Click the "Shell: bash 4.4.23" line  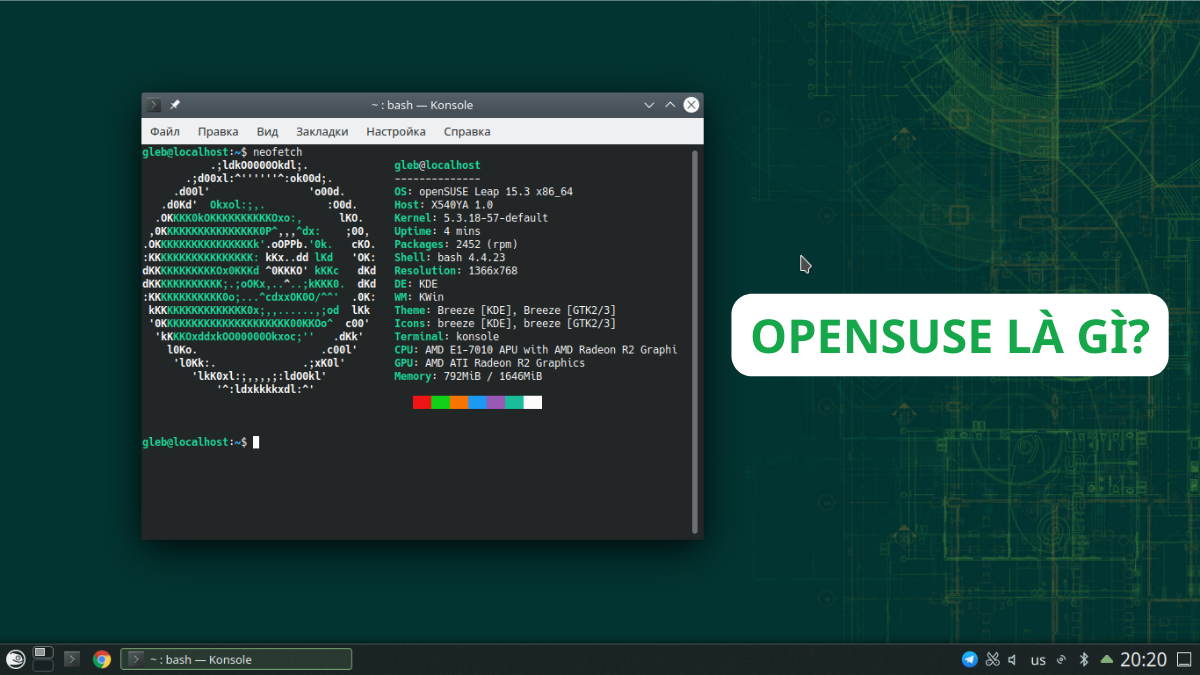449,257
